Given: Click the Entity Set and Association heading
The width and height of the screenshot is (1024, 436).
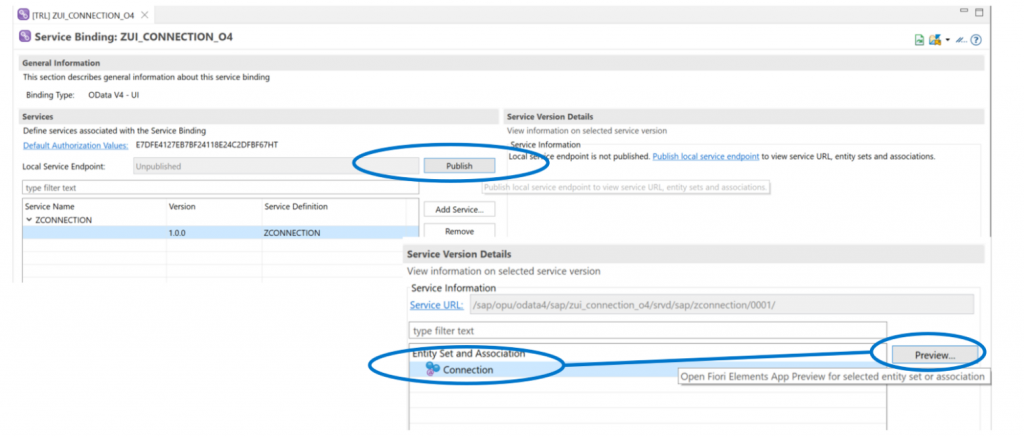Looking at the screenshot, I should pos(468,354).
